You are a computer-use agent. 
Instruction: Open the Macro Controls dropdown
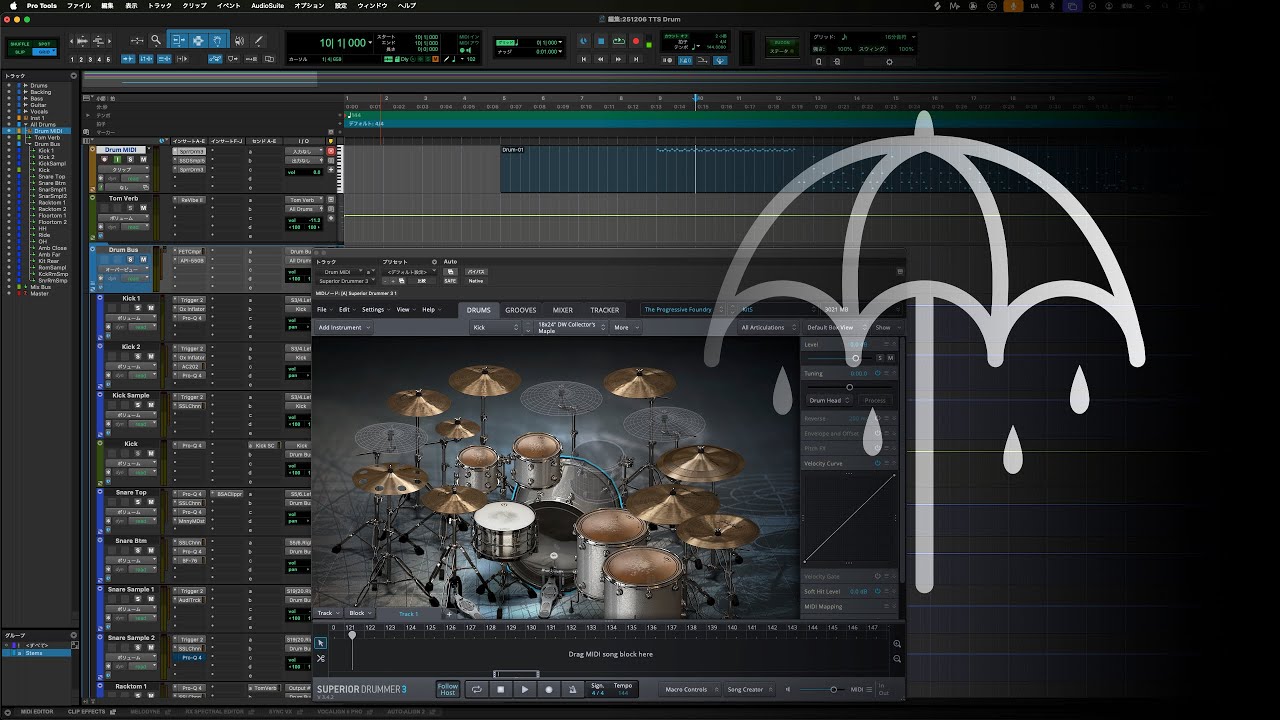pyautogui.click(x=690, y=689)
